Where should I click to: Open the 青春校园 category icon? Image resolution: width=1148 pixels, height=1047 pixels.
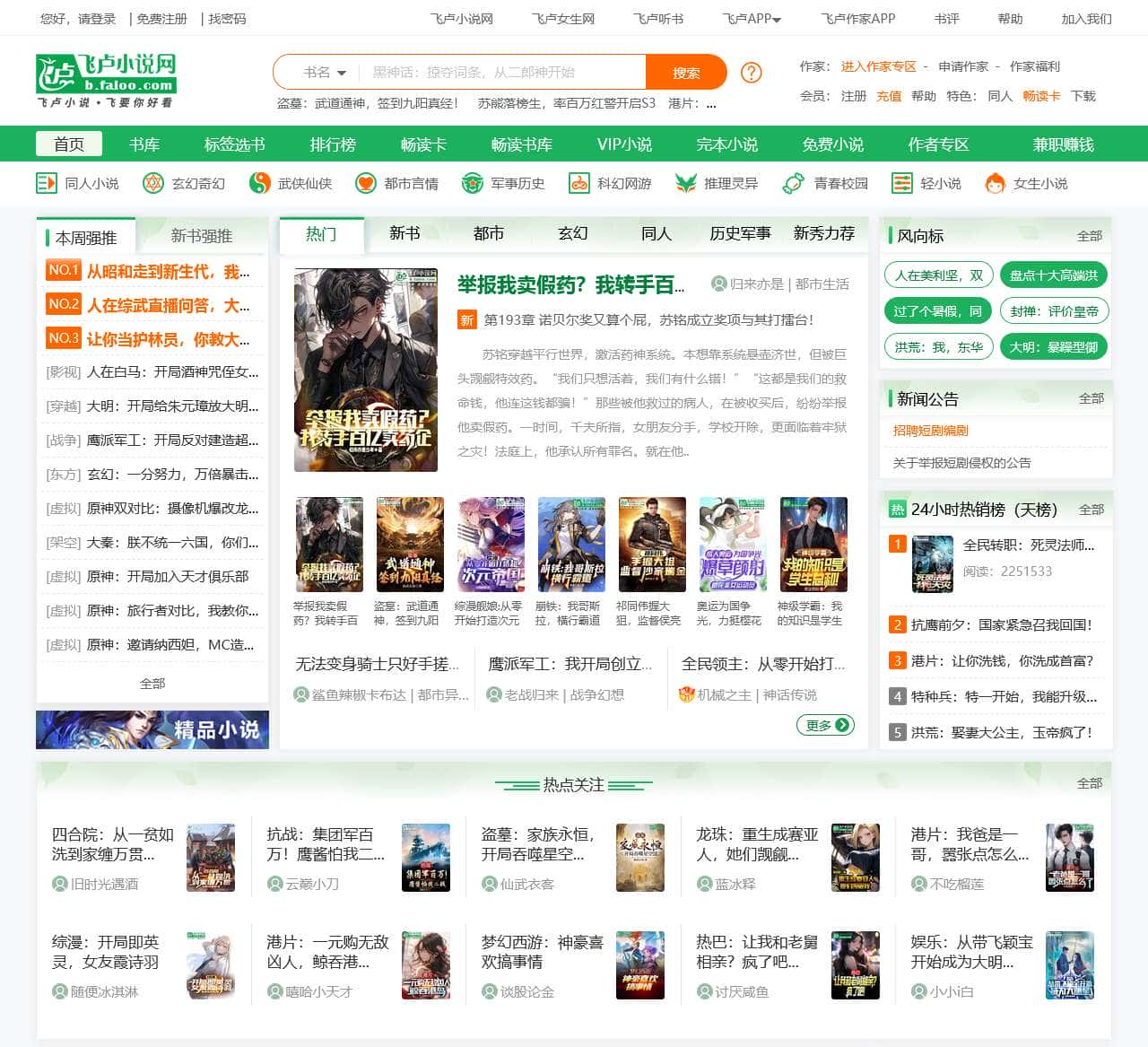coord(793,183)
